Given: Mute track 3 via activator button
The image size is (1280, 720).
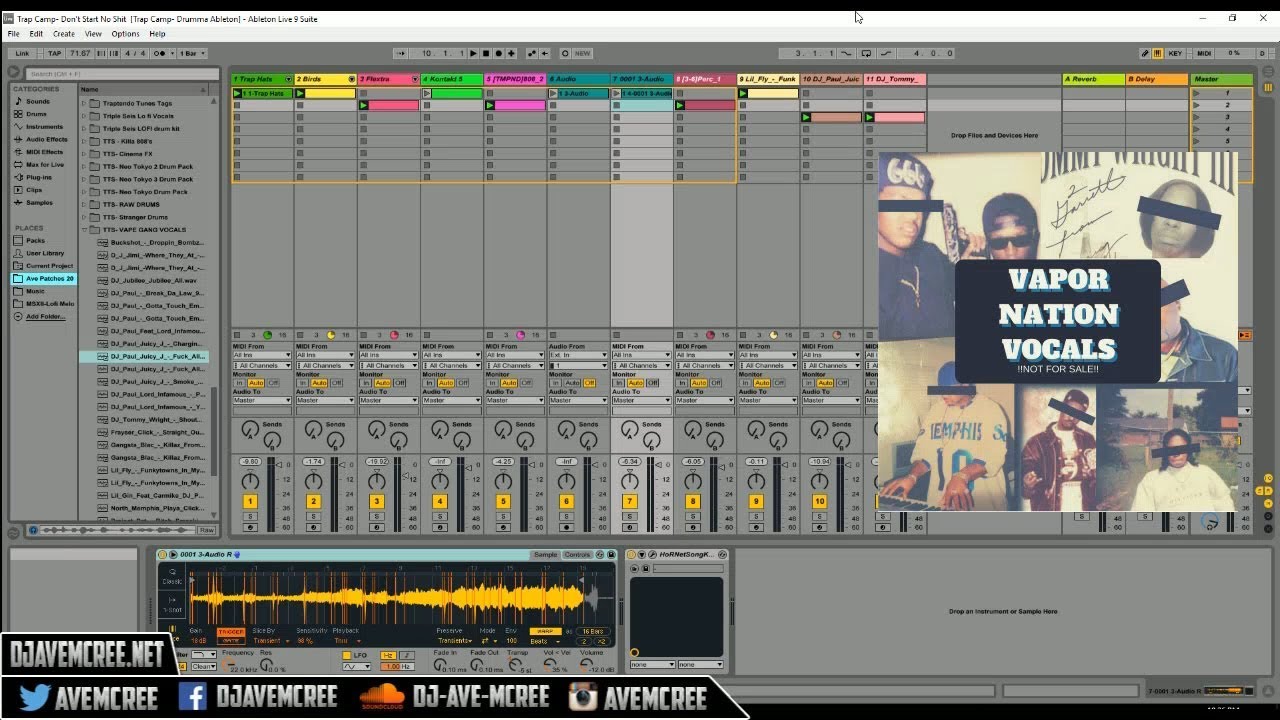Looking at the screenshot, I should tap(377, 501).
